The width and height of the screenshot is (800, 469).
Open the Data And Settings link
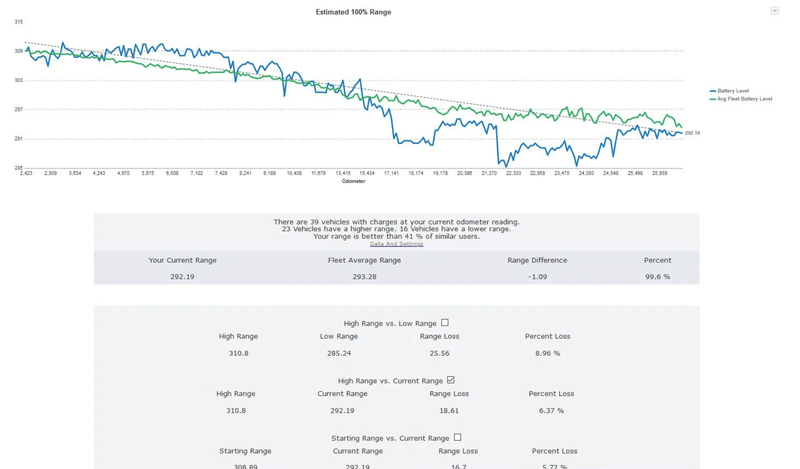click(396, 244)
